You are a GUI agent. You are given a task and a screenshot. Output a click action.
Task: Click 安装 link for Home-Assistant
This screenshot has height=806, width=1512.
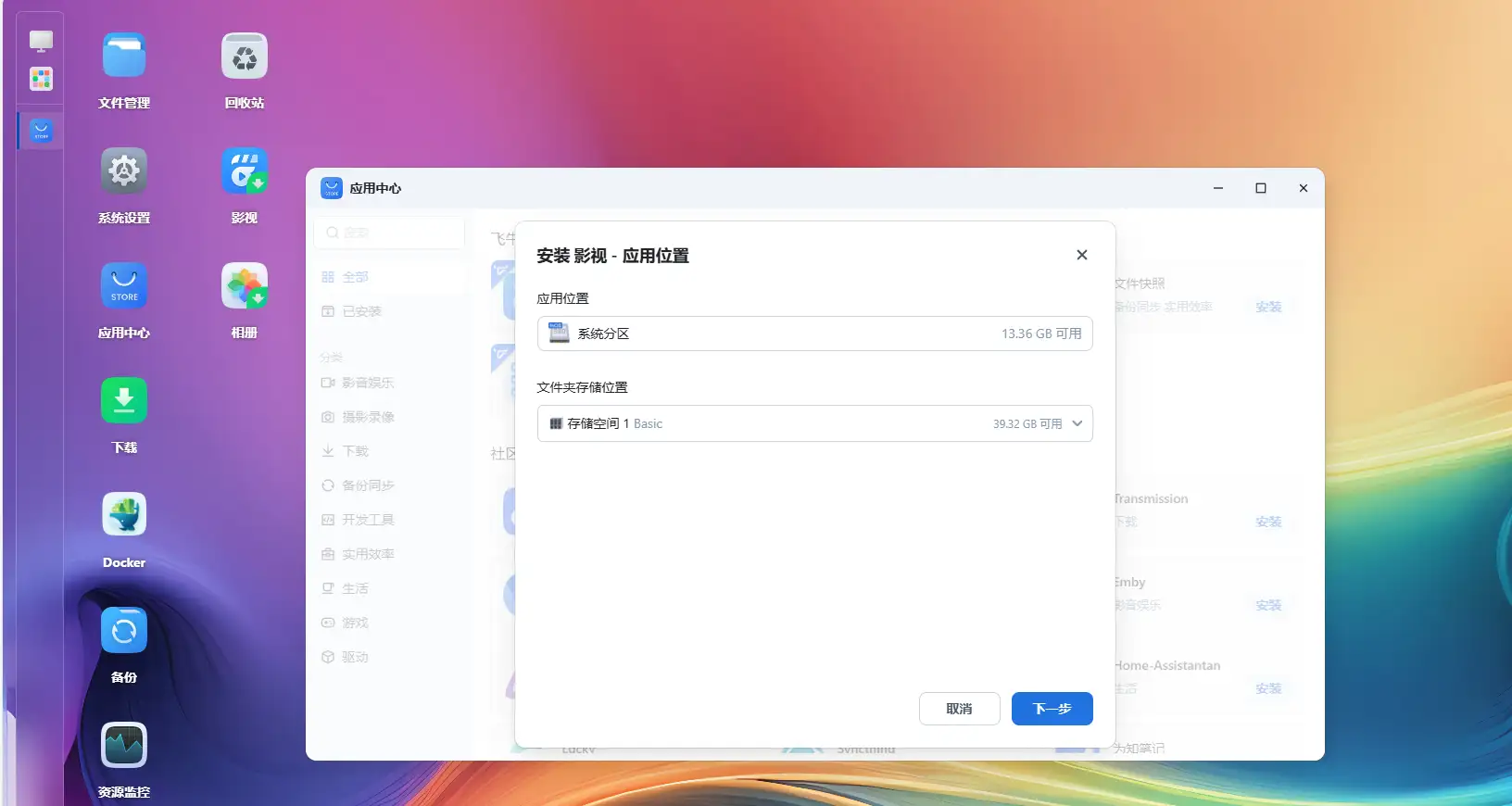[1268, 688]
